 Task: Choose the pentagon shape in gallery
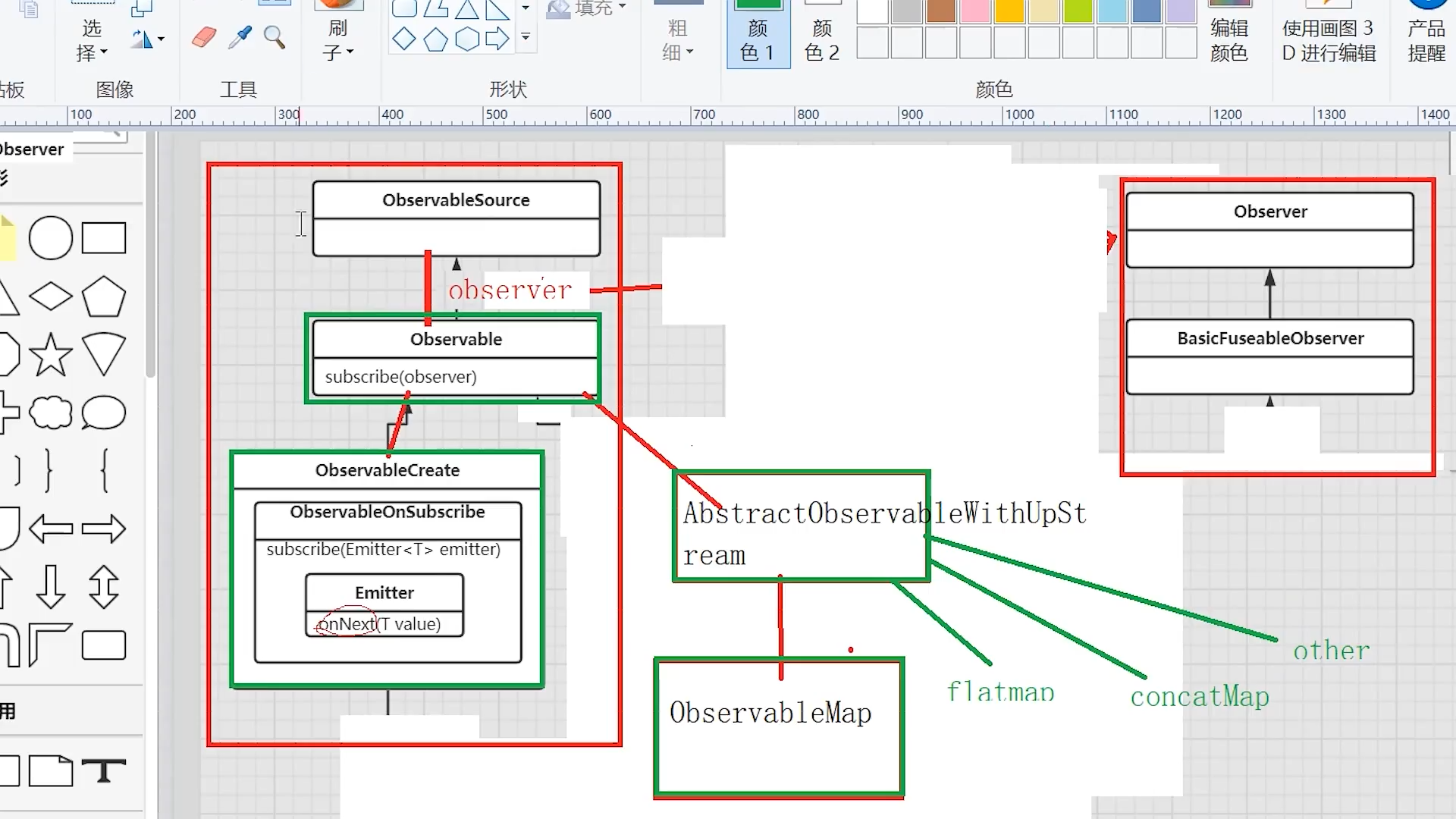tap(435, 39)
